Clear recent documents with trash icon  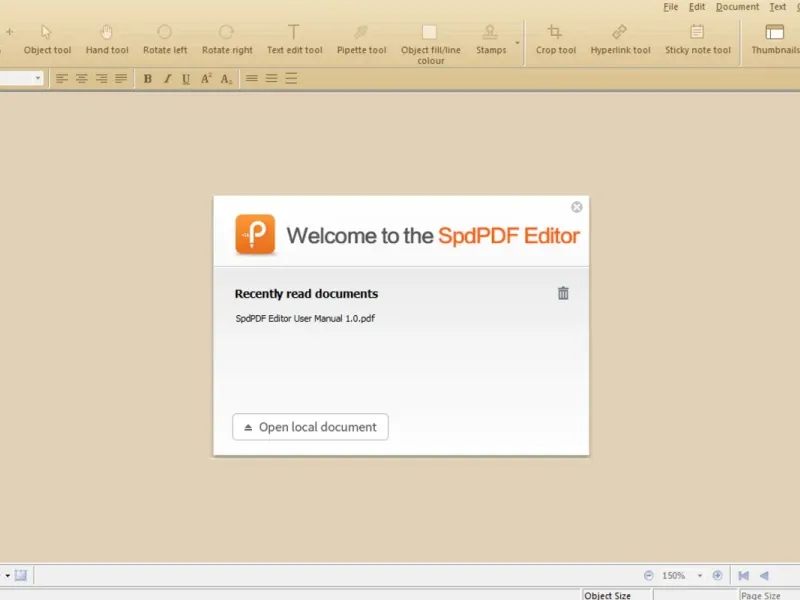coord(563,293)
